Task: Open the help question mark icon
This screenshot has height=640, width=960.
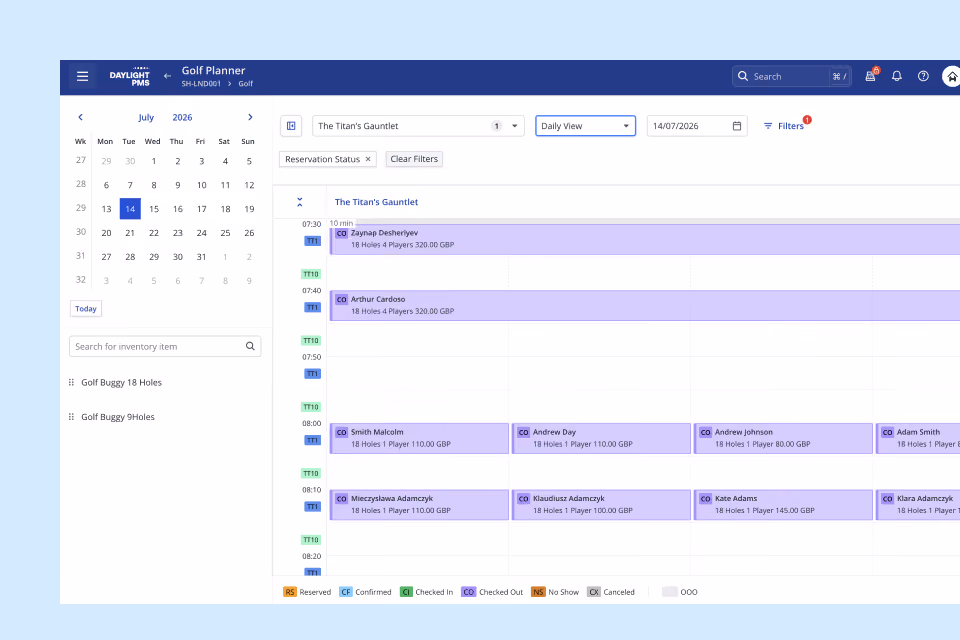Action: tap(923, 76)
